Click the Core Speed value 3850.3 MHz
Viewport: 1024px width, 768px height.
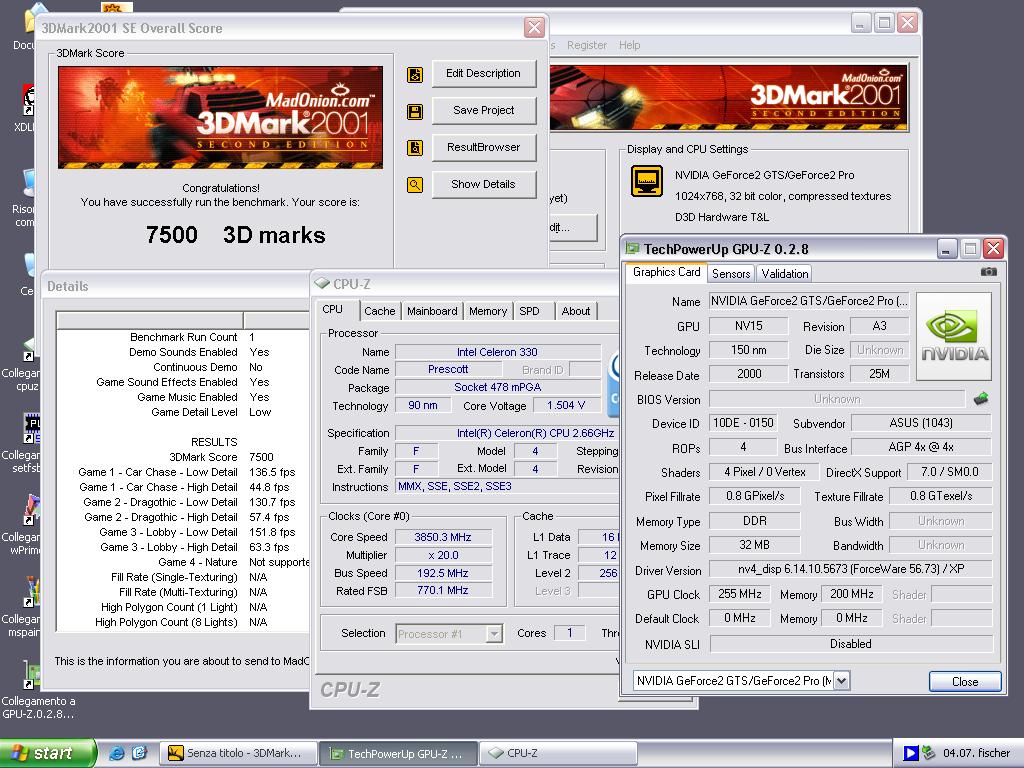pos(442,537)
